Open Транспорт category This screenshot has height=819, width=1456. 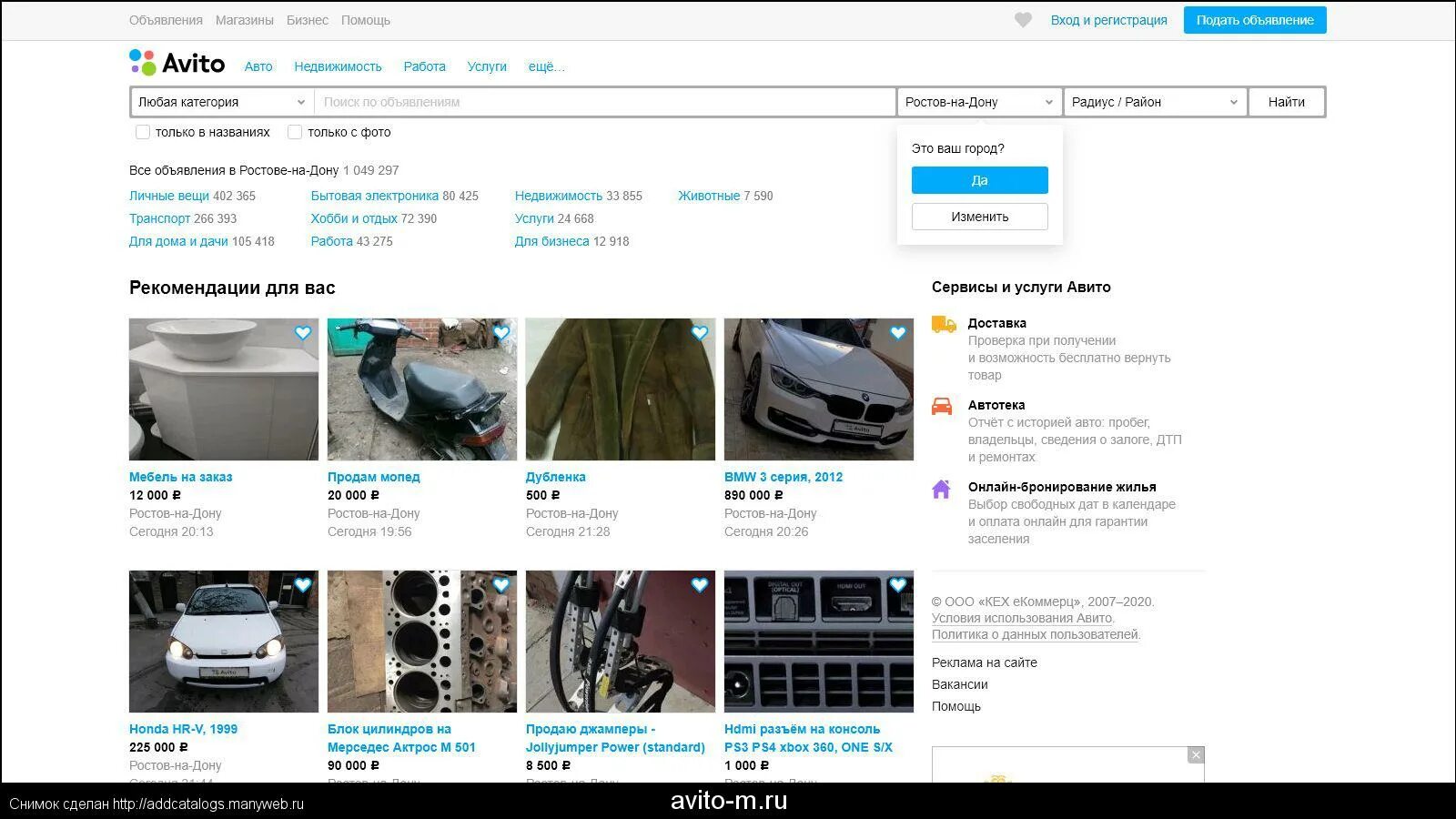pos(159,218)
